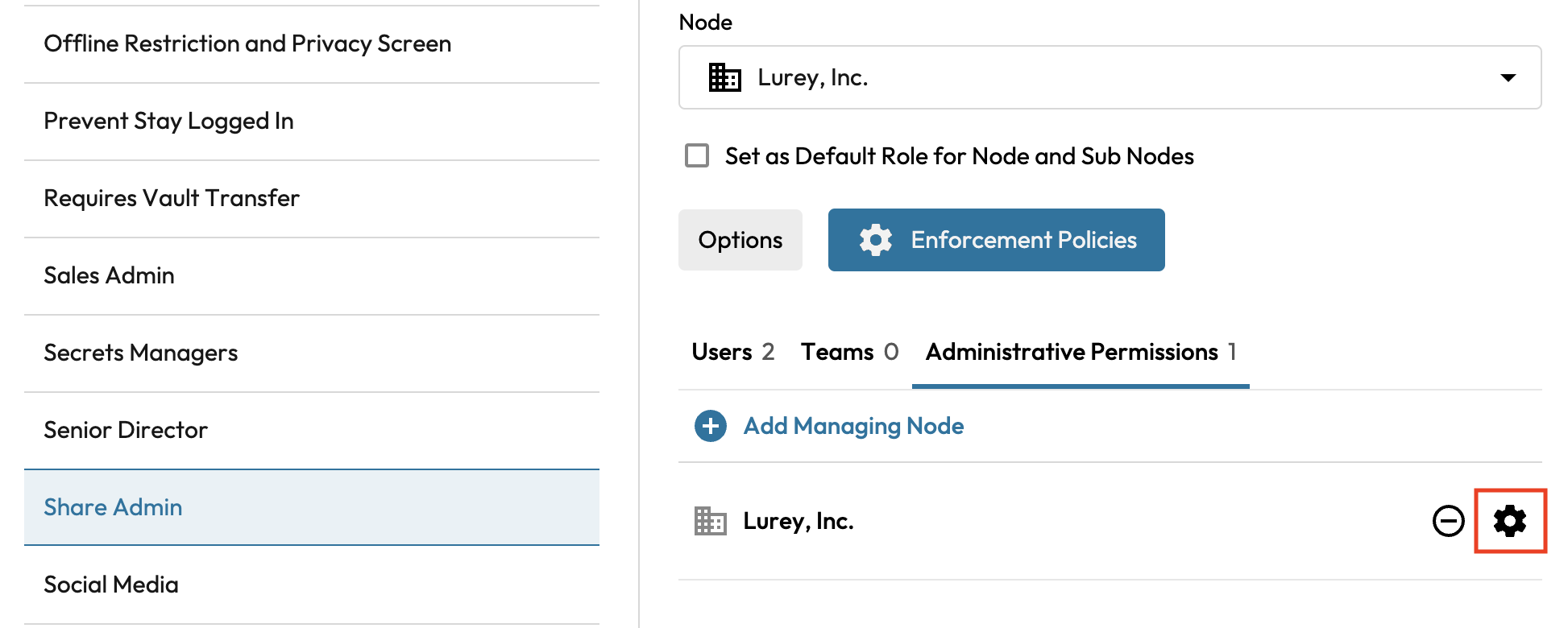The height and width of the screenshot is (628, 1568).
Task: Choose the Secrets Managers role
Action: pyautogui.click(x=140, y=353)
